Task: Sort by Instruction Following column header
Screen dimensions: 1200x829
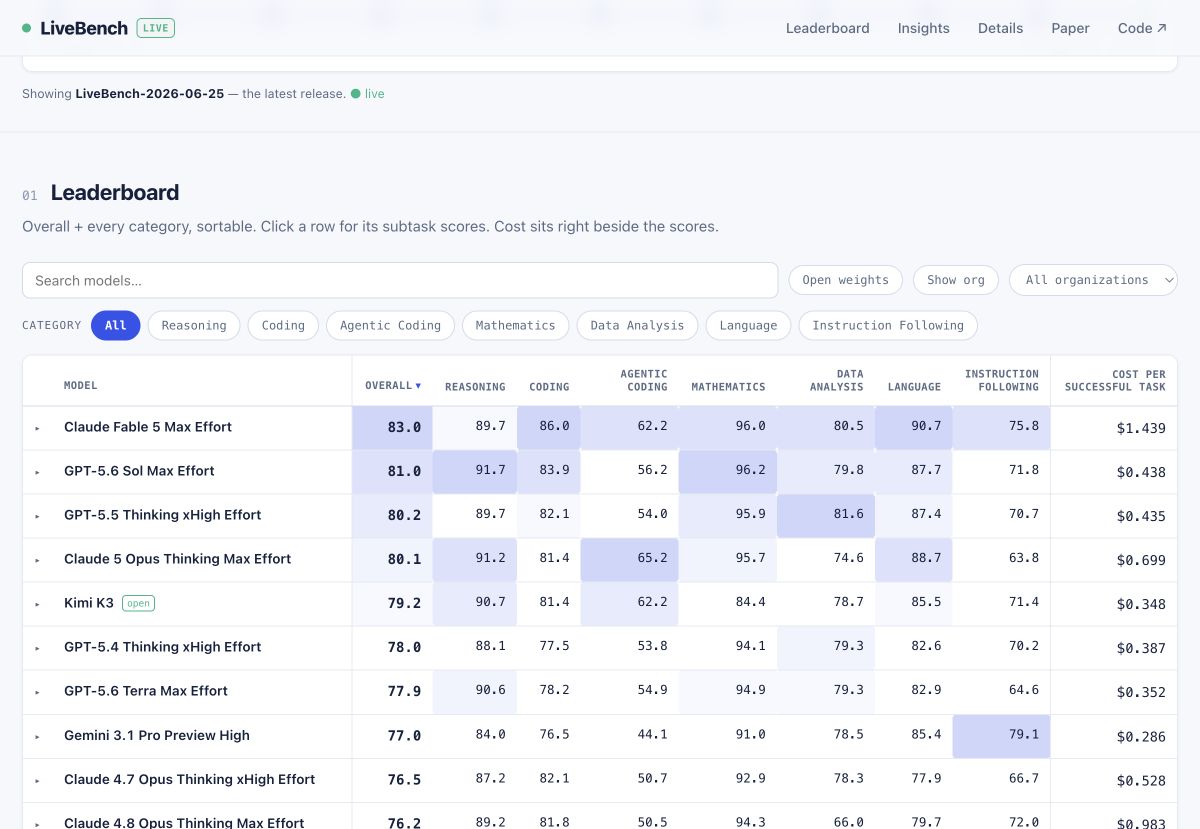Action: pos(1002,380)
